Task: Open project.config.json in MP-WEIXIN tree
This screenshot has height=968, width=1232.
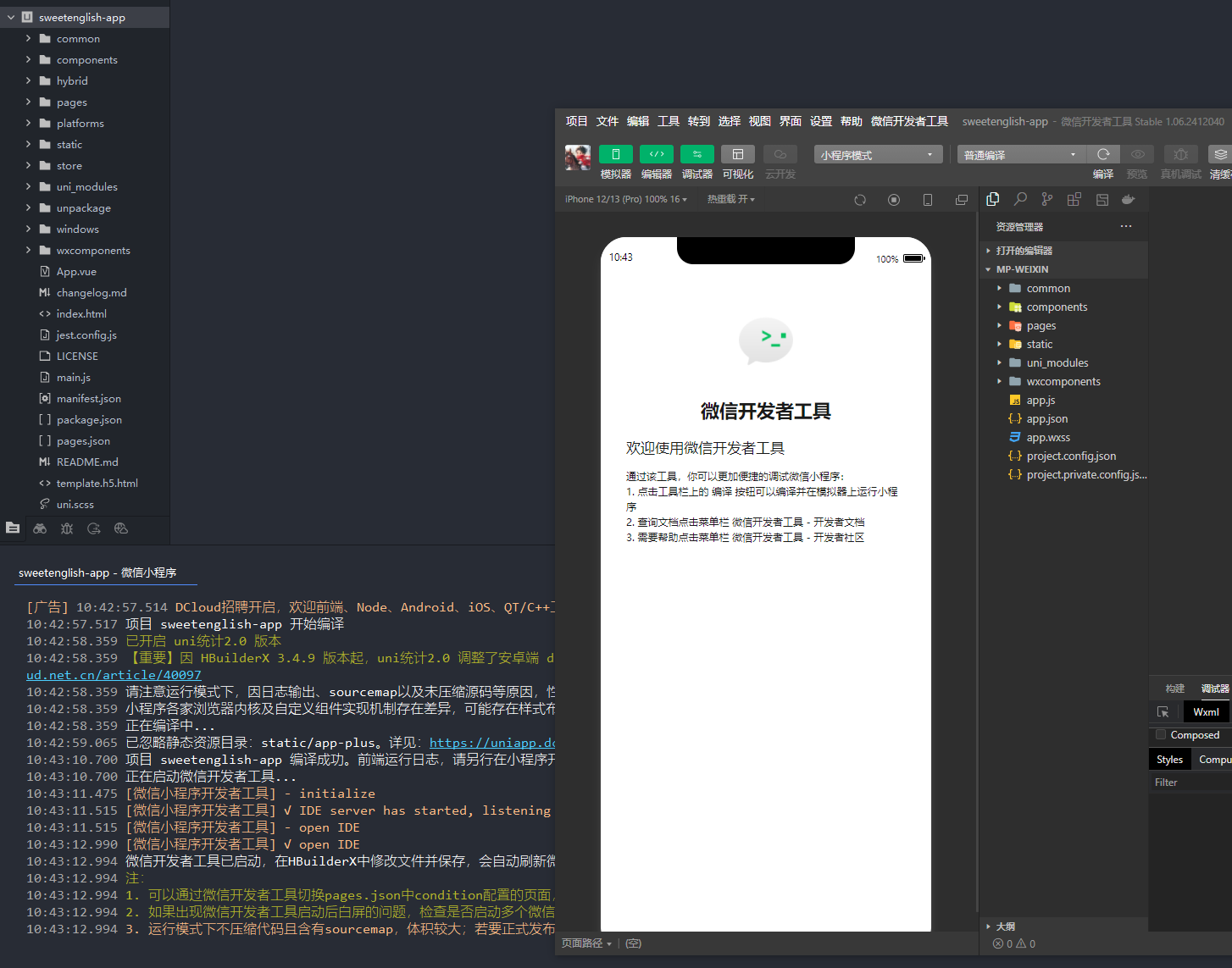Action: 1071,456
